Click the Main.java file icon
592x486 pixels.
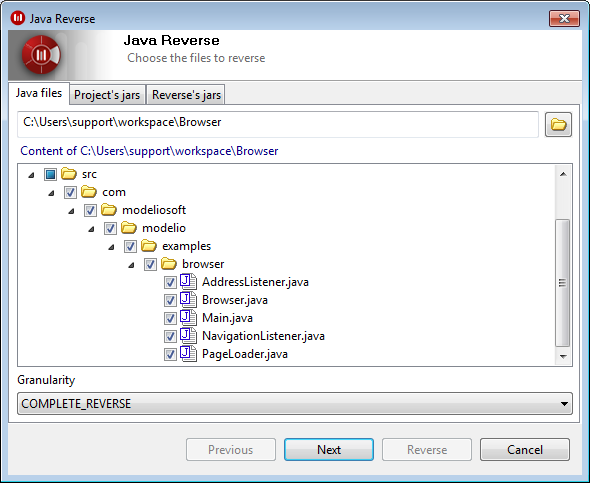188,318
